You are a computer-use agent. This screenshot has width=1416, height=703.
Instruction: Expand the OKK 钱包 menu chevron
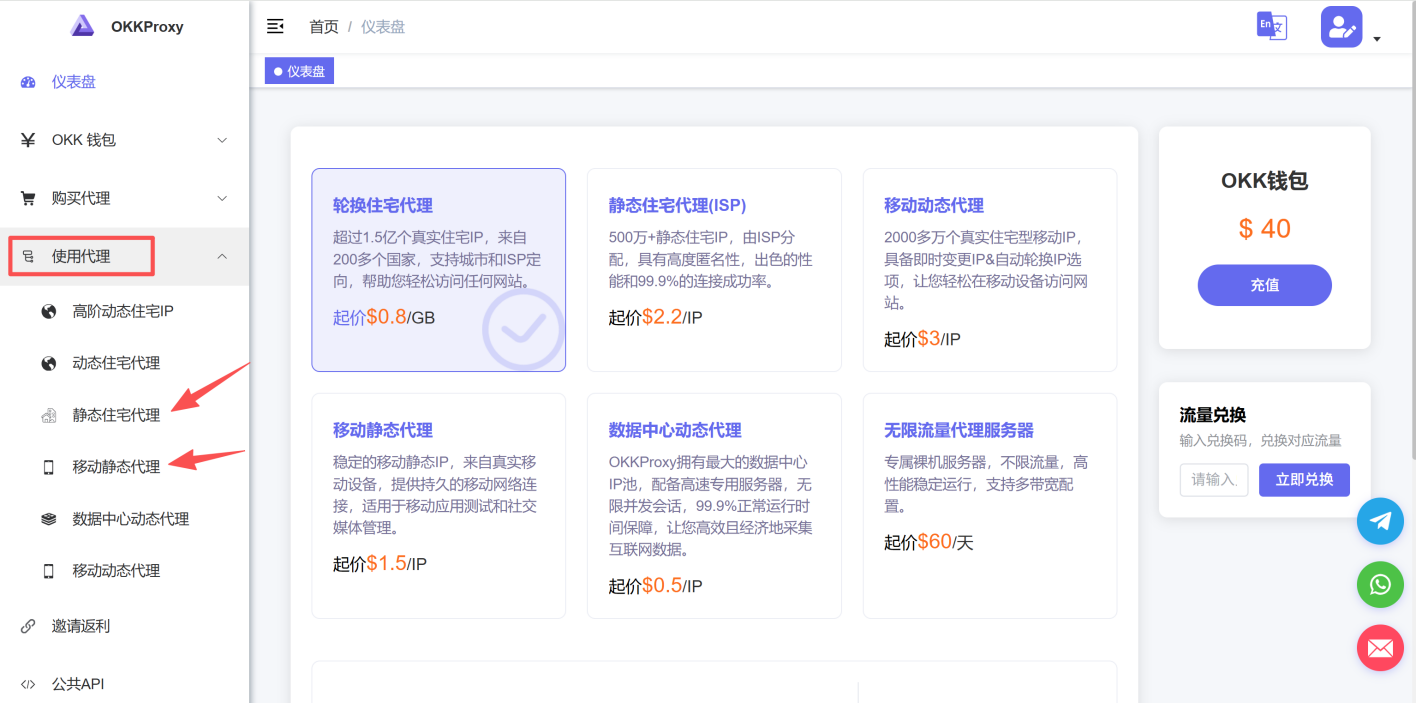222,140
